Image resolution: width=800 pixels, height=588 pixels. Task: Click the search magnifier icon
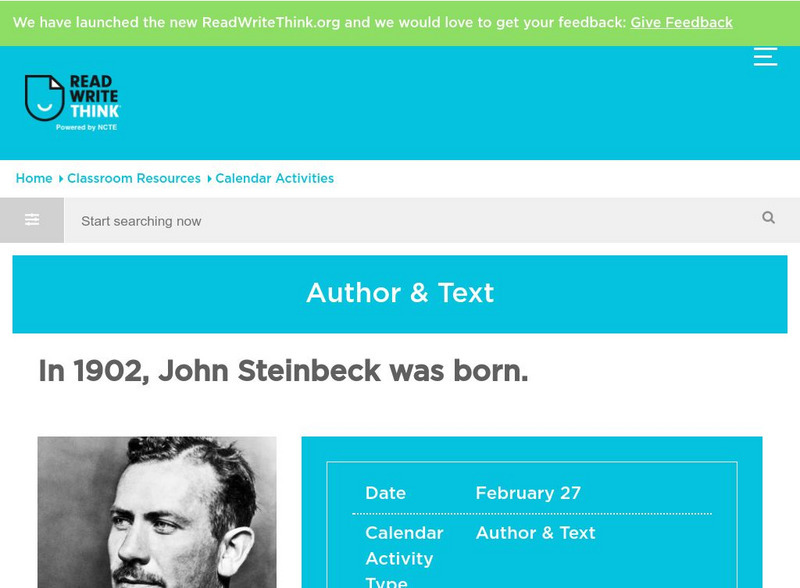pyautogui.click(x=768, y=218)
